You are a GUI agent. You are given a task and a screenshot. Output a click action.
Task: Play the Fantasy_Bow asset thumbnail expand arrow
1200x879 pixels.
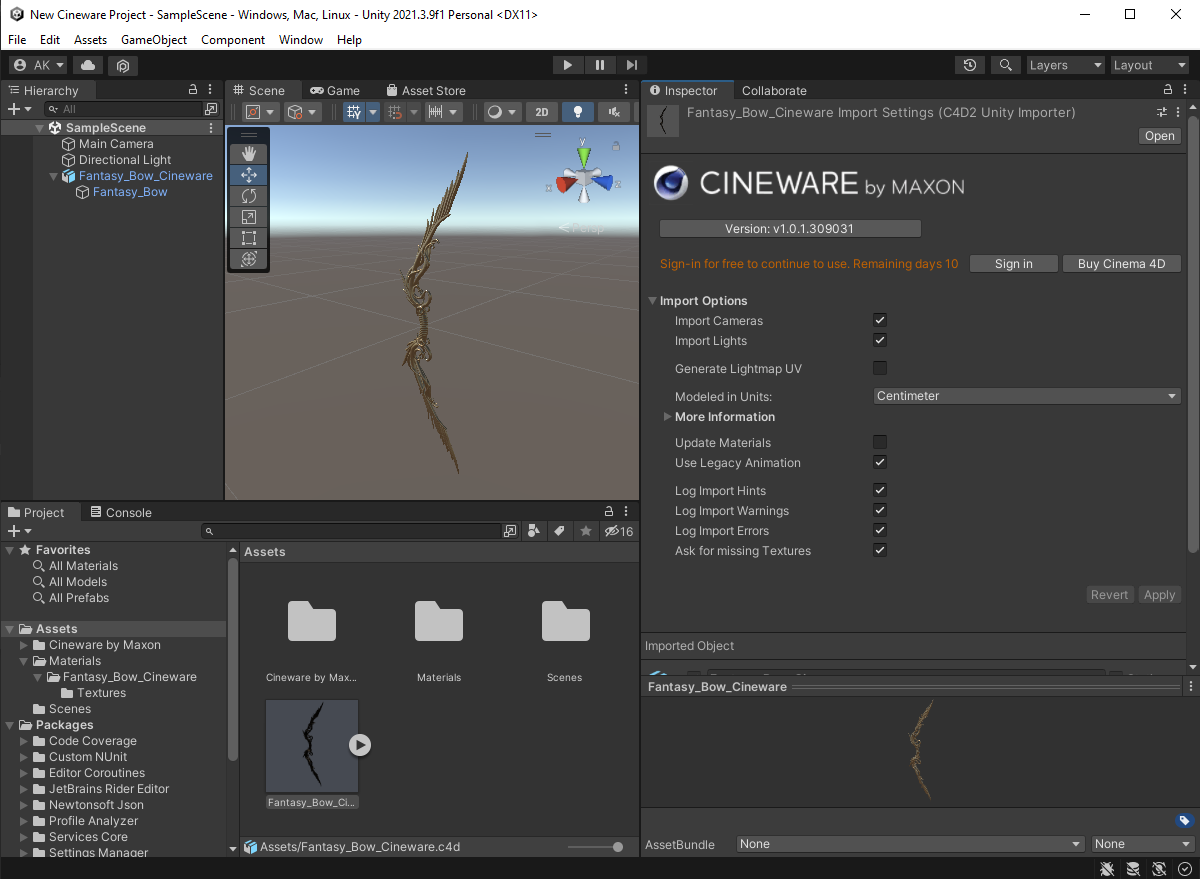pyautogui.click(x=360, y=745)
